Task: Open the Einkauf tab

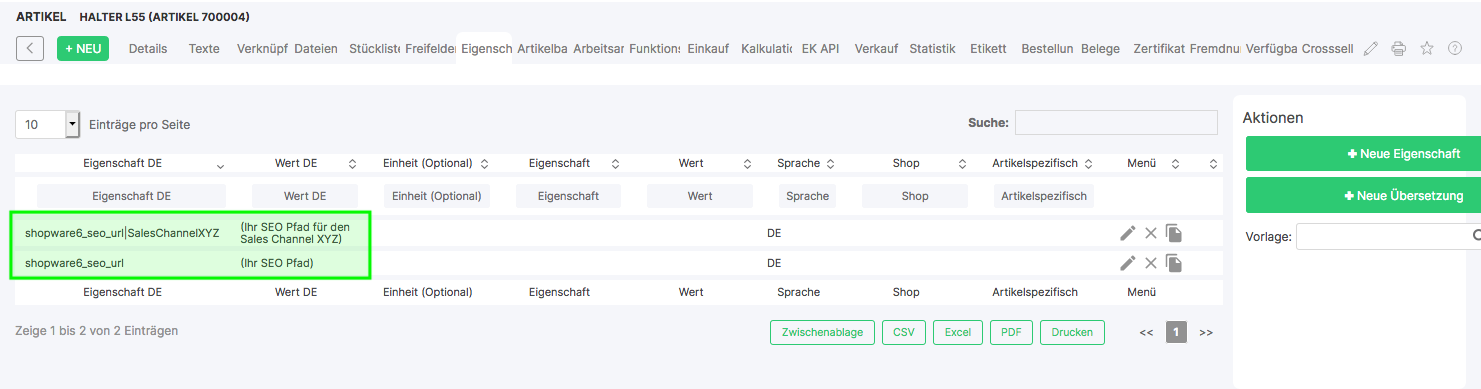Action: click(x=708, y=48)
